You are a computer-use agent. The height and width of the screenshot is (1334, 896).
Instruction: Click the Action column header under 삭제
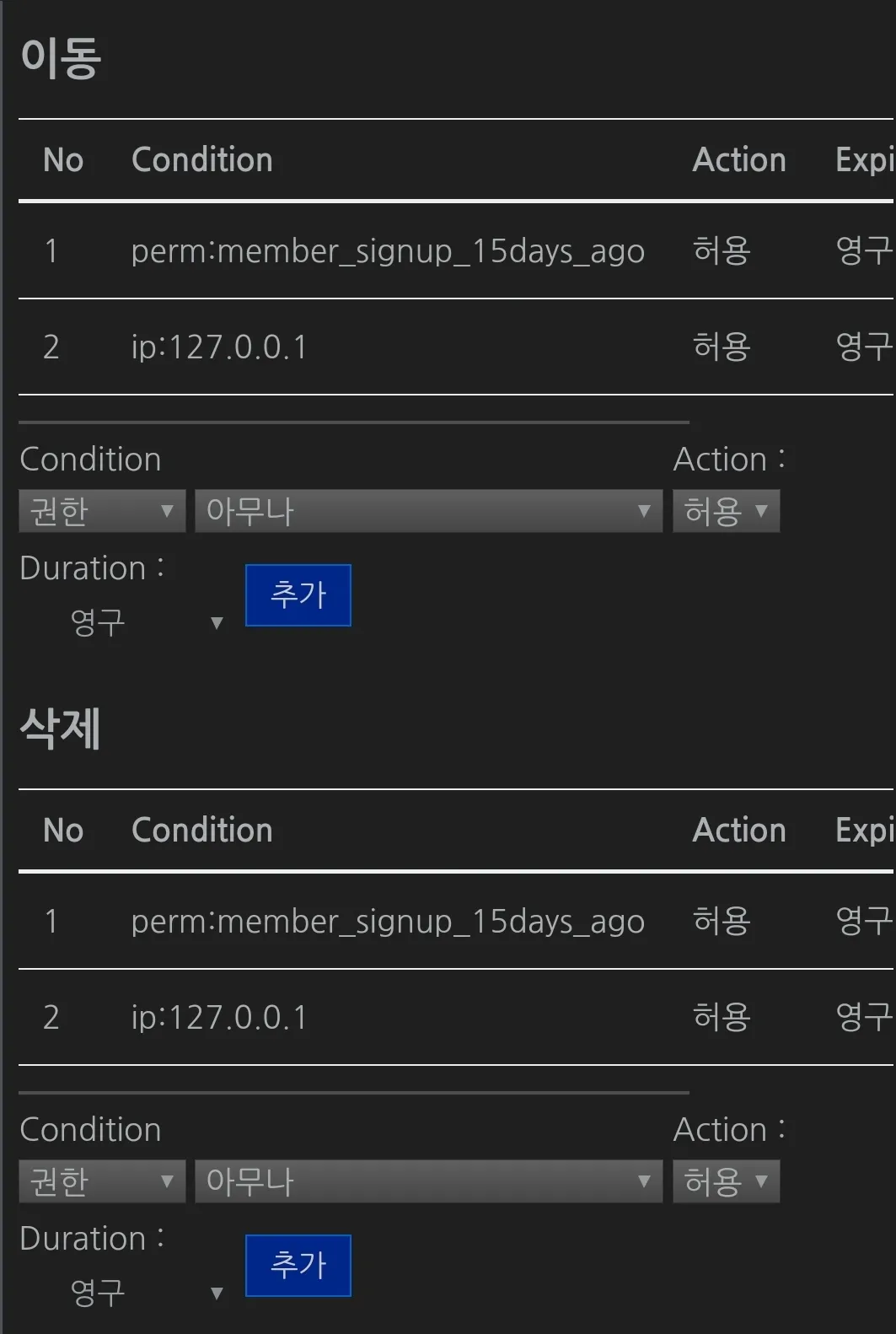(739, 830)
